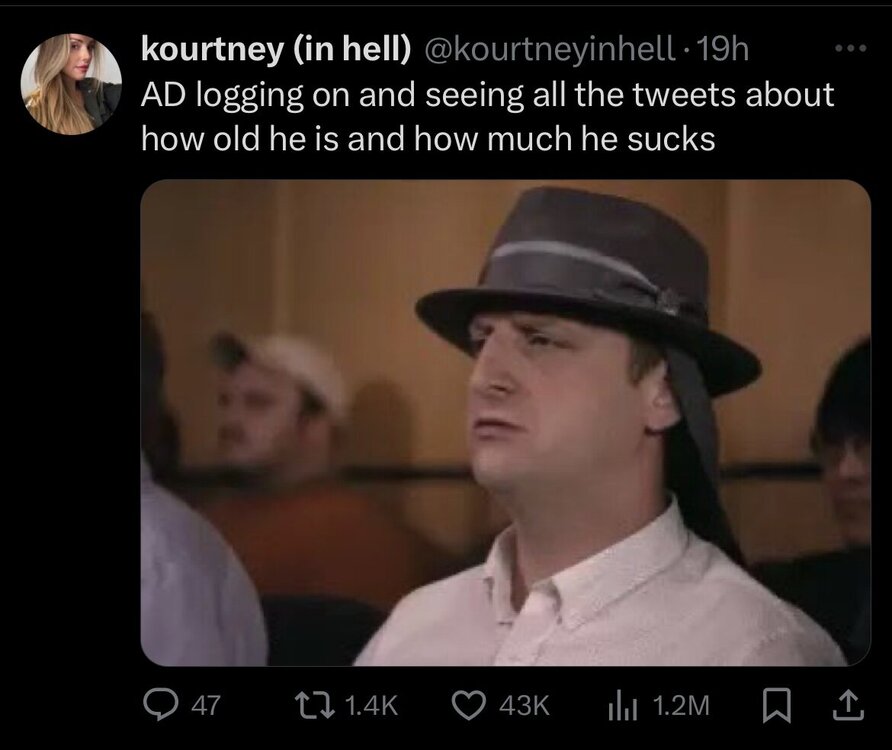Open the more options ellipsis menu

tap(845, 48)
